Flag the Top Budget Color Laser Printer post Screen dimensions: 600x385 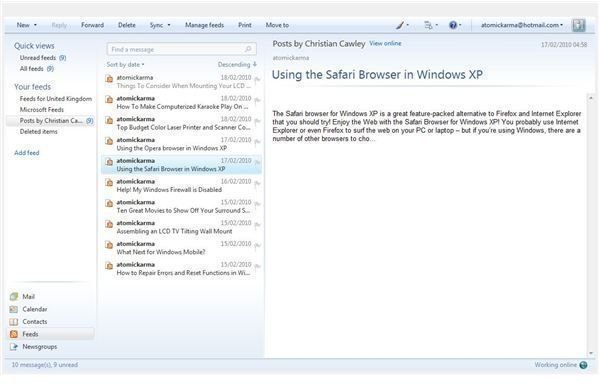pos(257,121)
